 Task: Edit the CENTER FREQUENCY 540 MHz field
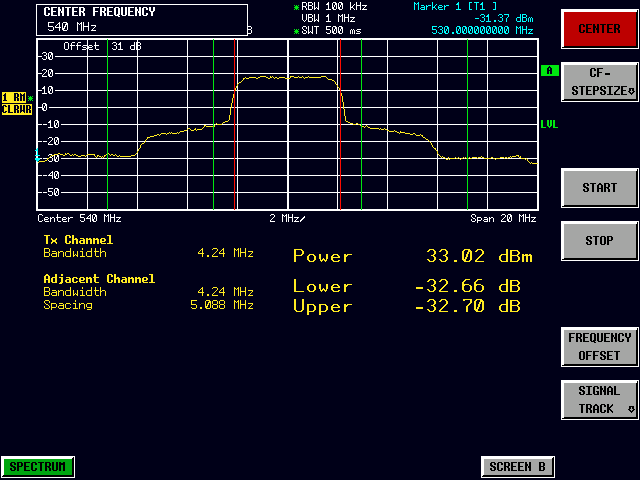click(142, 20)
